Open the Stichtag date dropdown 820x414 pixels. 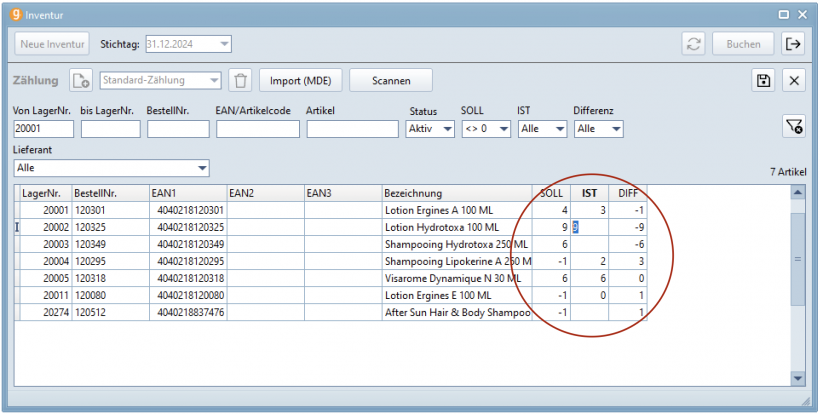tap(224, 44)
